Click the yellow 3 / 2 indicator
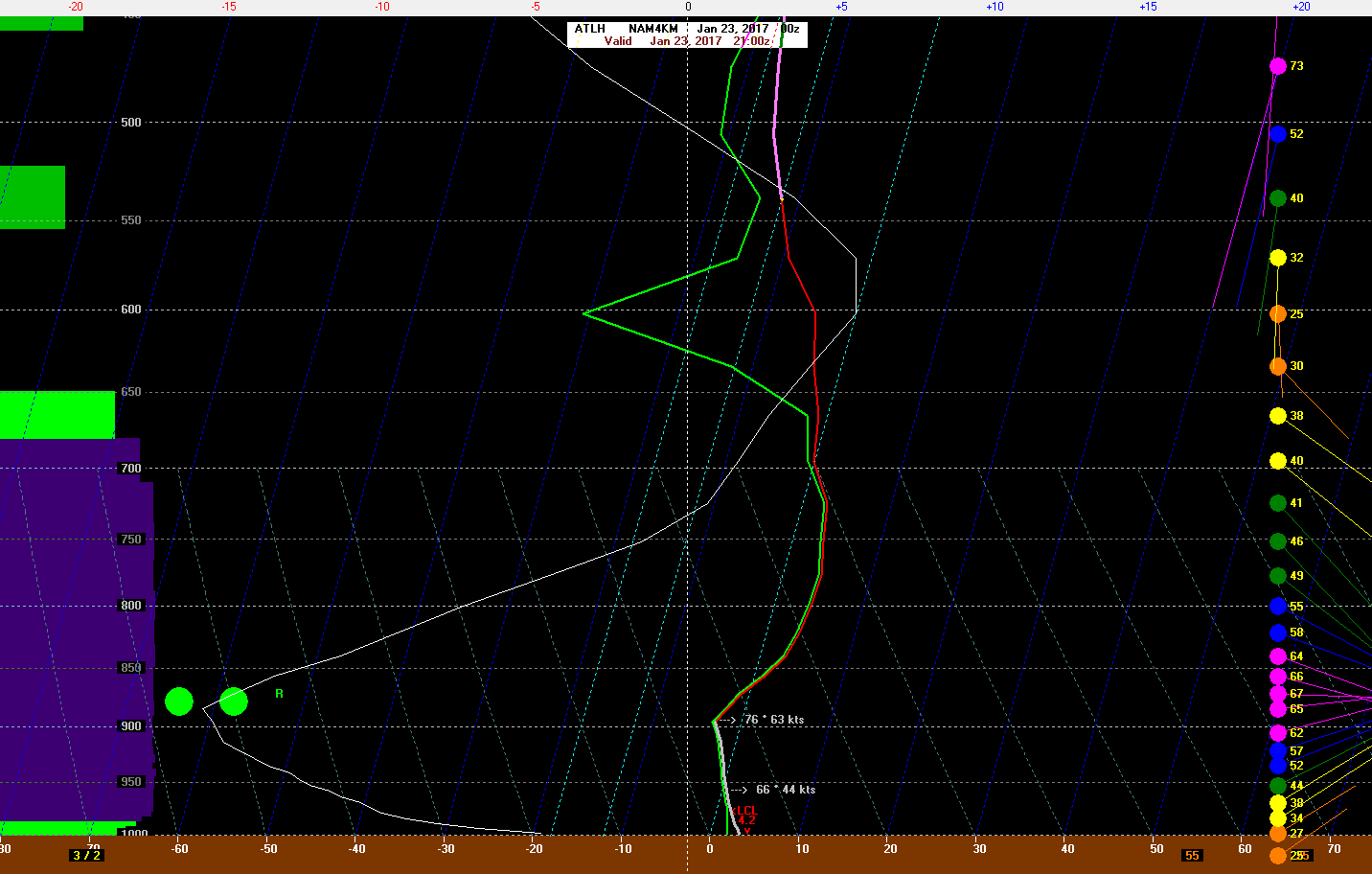 click(x=86, y=855)
